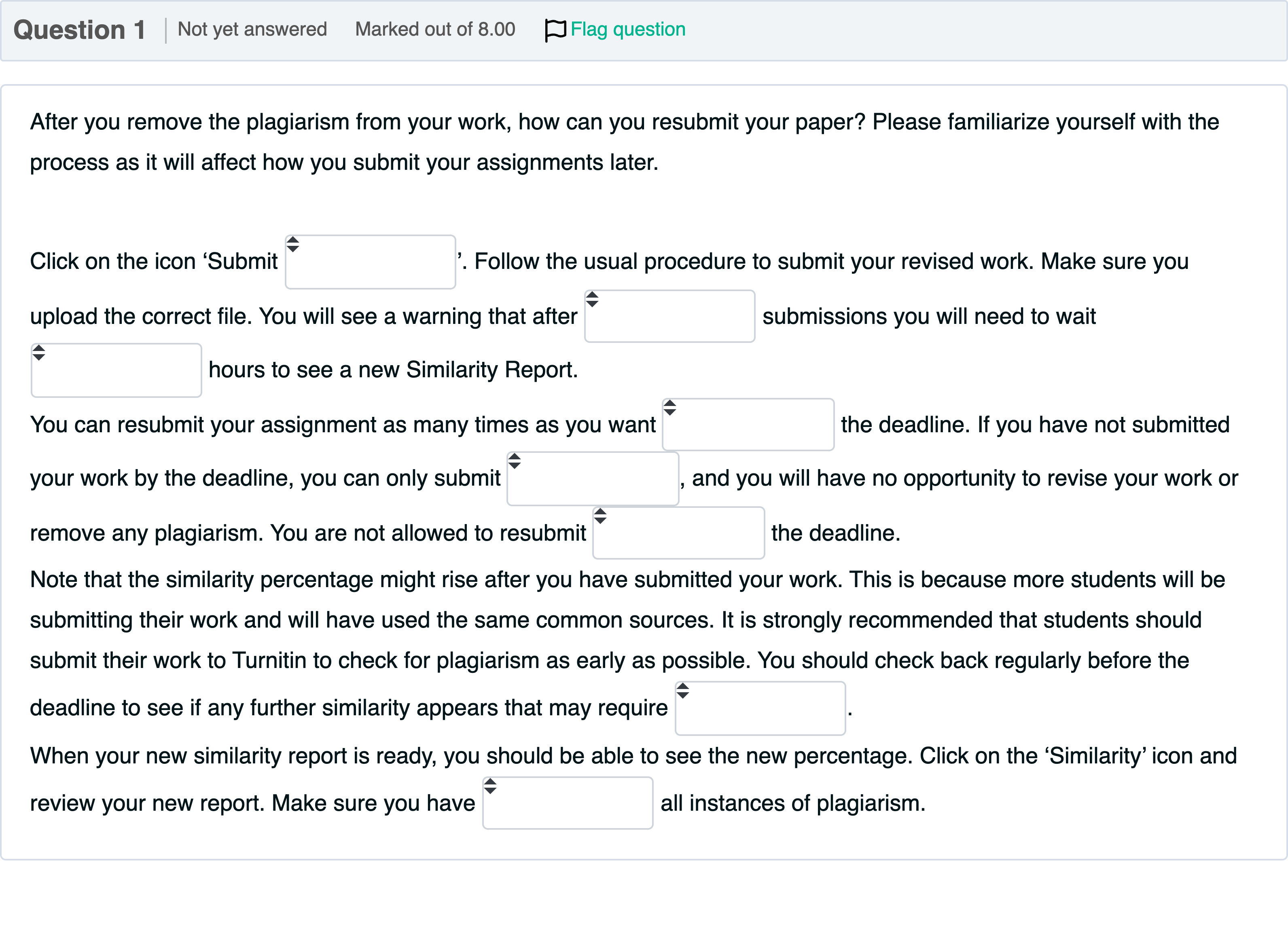Click the arrow icon on the 'Make sure you have' dropdown
The image size is (1288, 930).
pyautogui.click(x=490, y=786)
